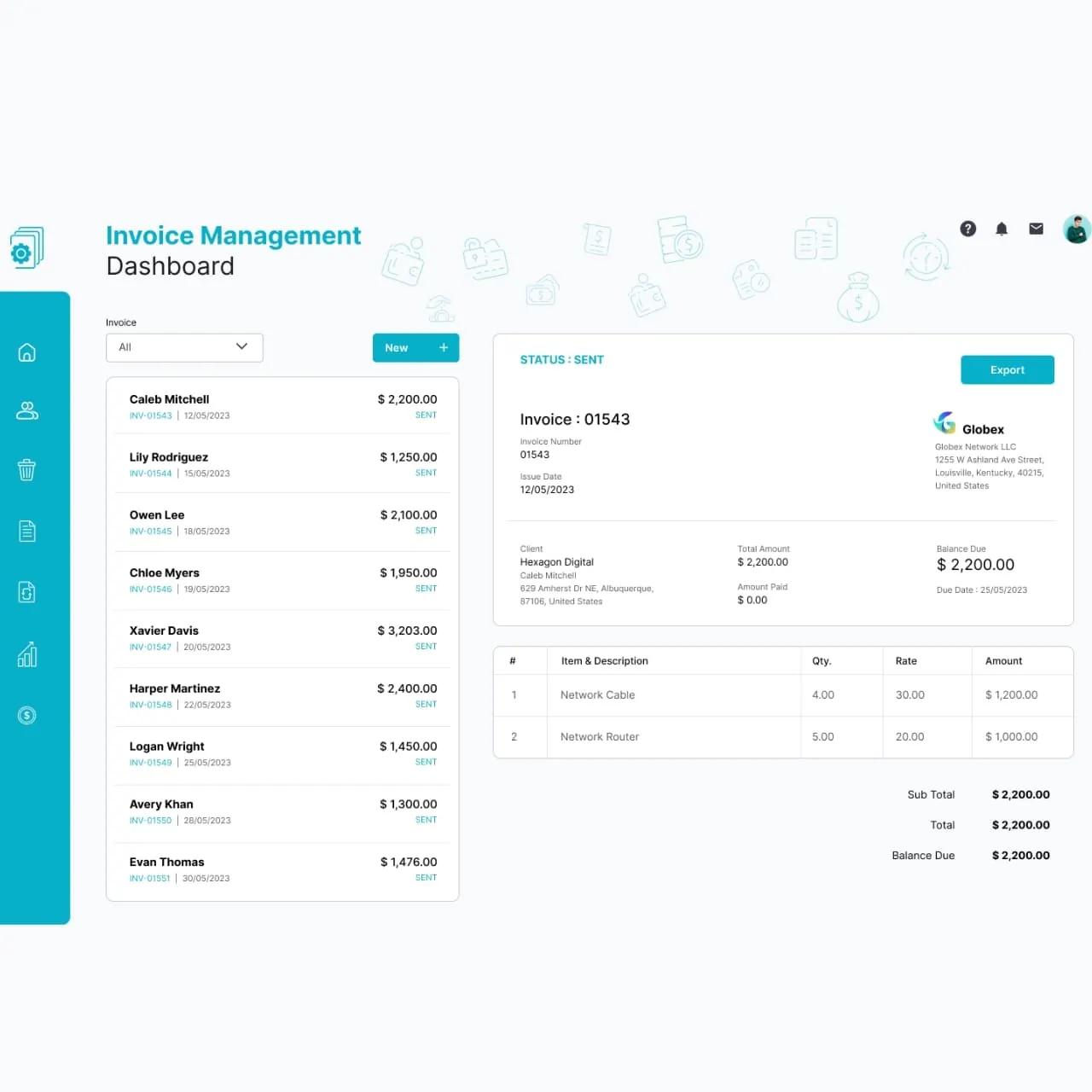Check the notifications bell

(1002, 229)
